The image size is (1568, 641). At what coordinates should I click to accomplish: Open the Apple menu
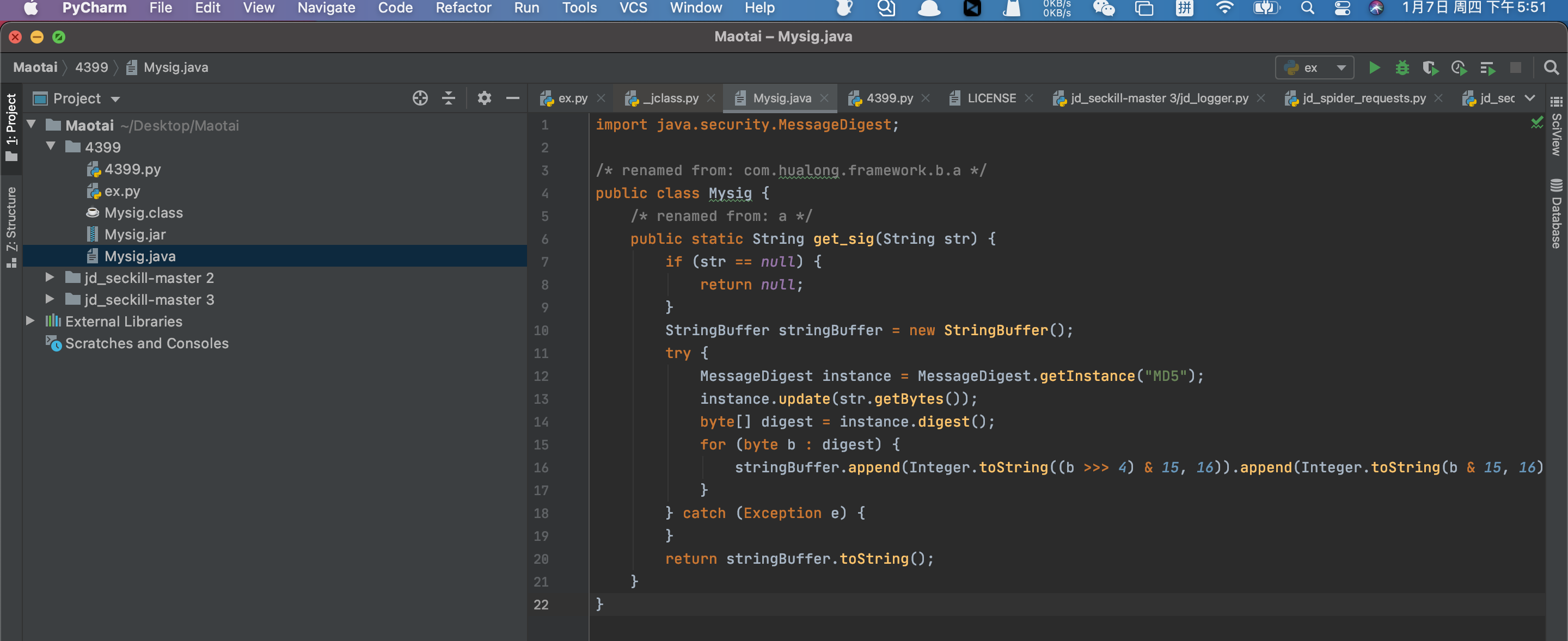tap(30, 8)
